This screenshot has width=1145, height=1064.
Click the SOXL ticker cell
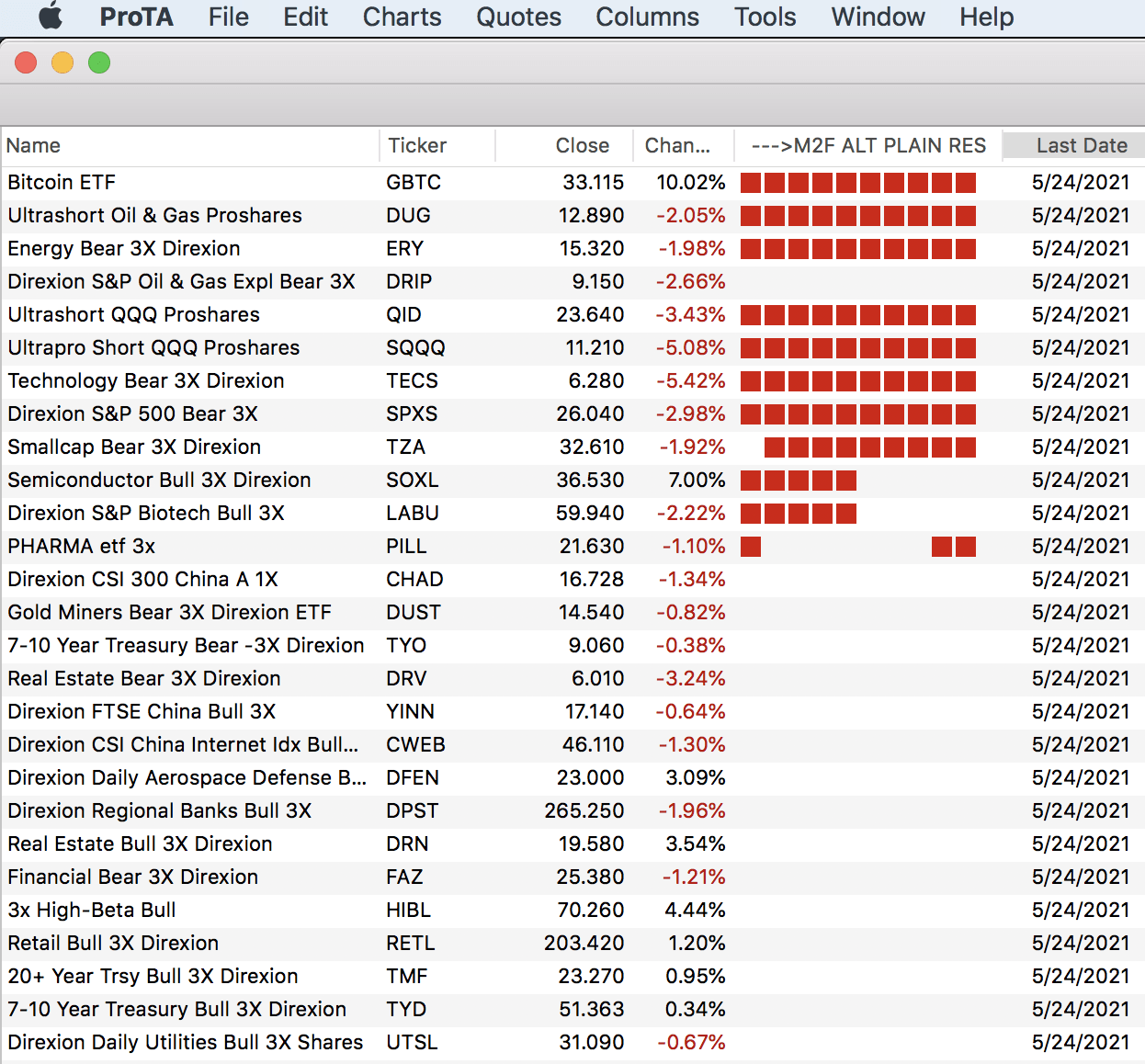point(413,480)
